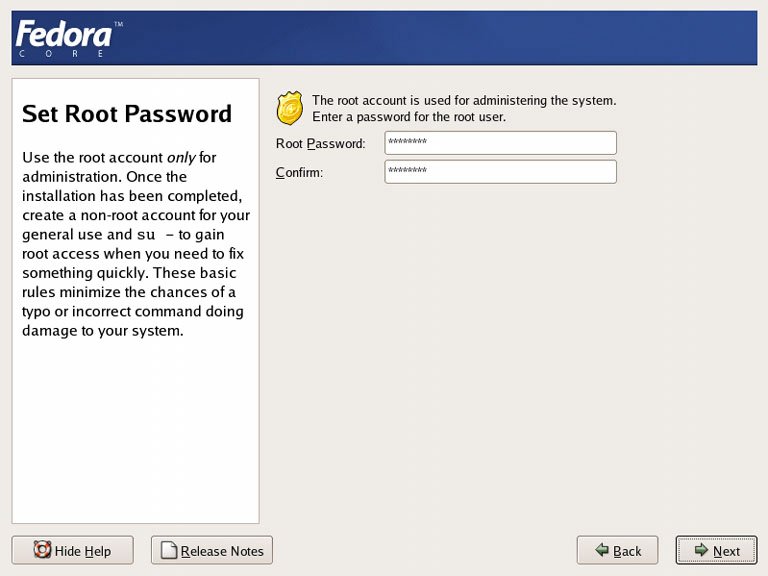Open the Release Notes

click(212, 550)
